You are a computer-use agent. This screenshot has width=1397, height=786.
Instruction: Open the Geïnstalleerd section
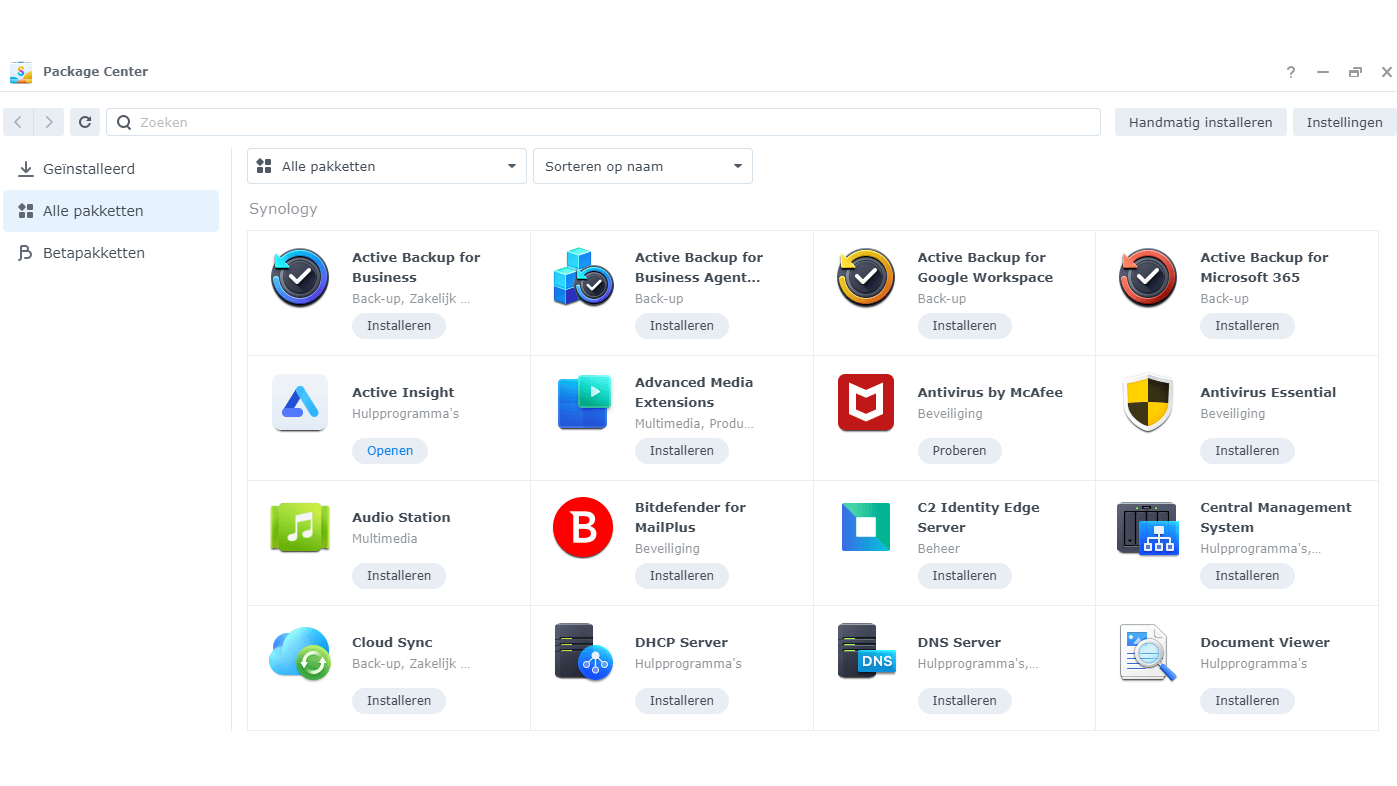(111, 169)
